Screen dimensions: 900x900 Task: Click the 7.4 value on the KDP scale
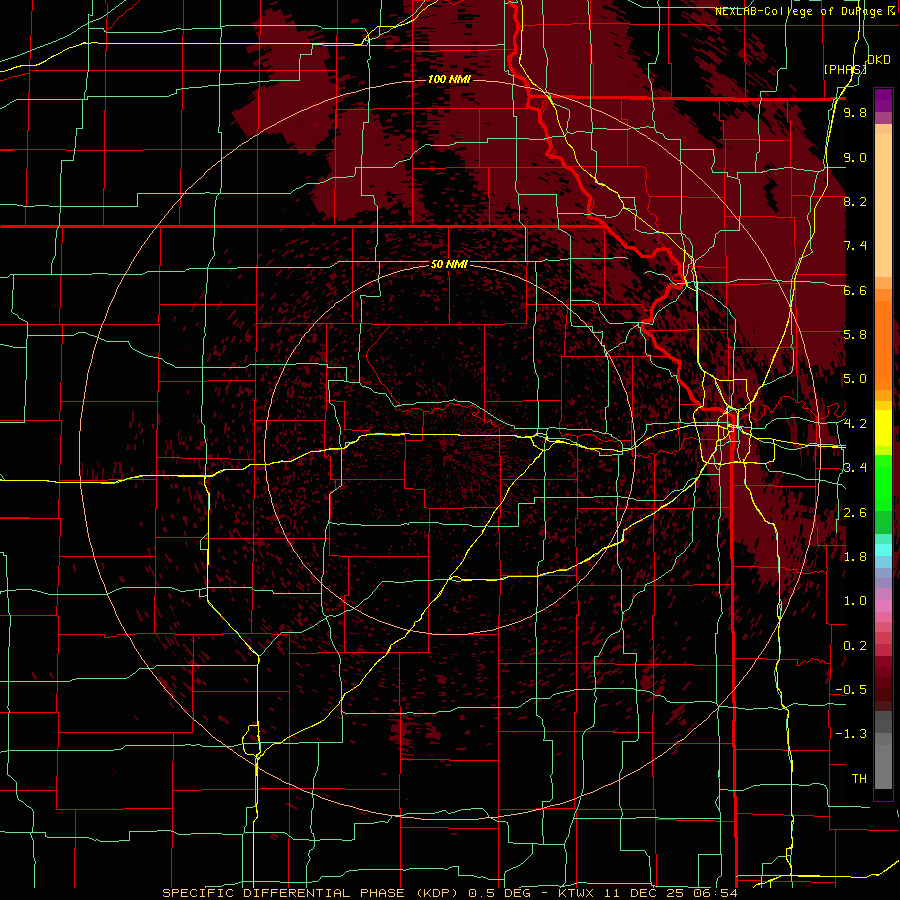pyautogui.click(x=855, y=246)
